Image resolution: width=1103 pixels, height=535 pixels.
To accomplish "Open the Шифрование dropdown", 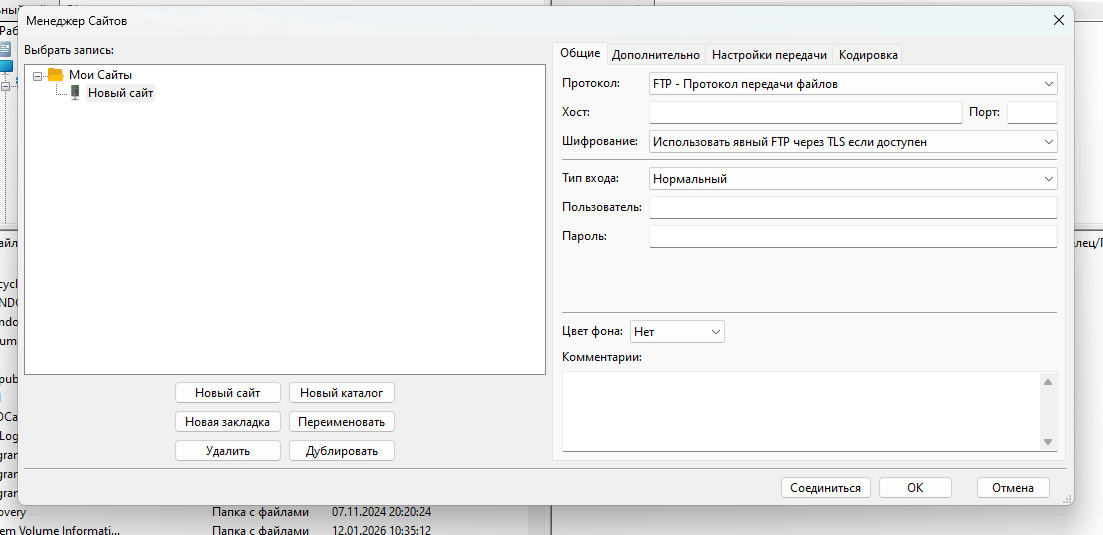I will coord(853,142).
